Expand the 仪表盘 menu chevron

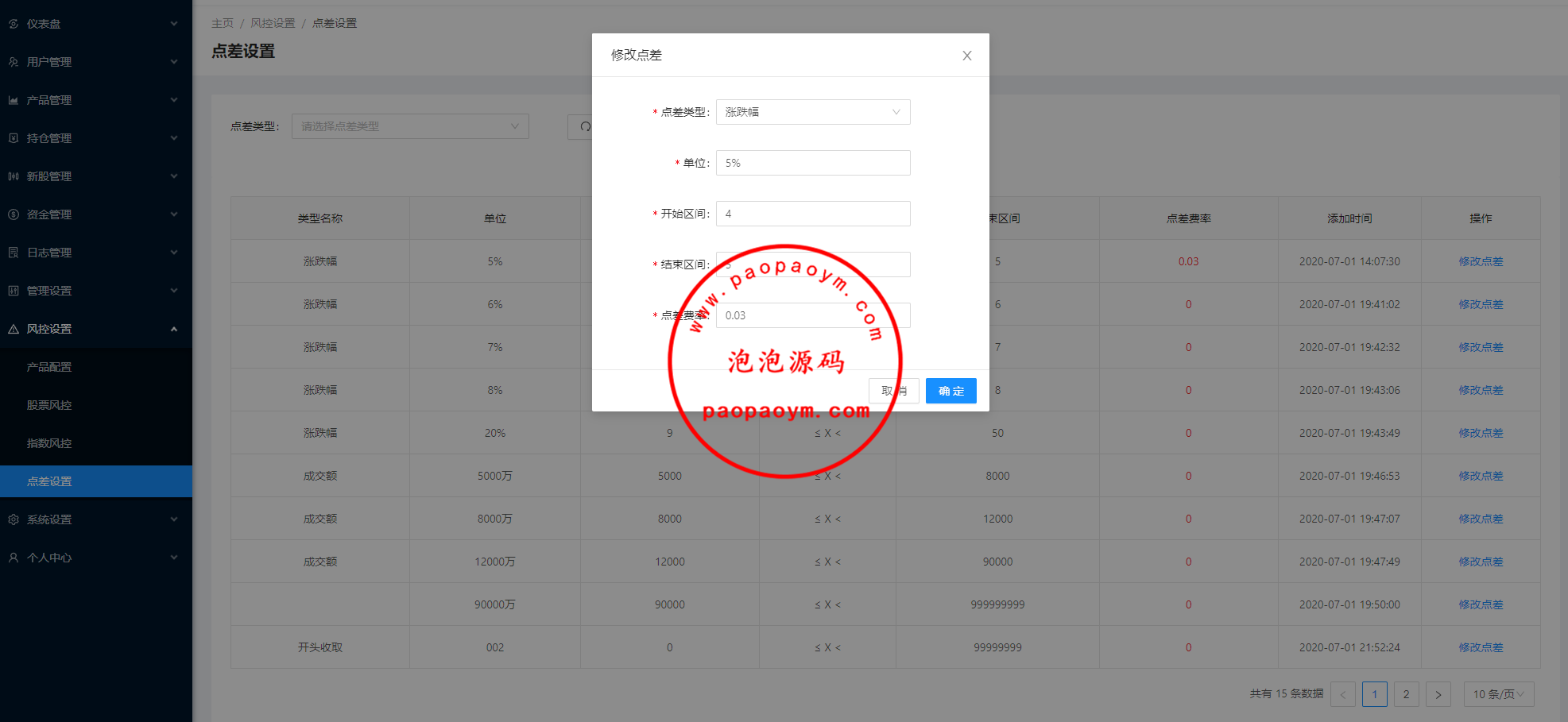(174, 24)
